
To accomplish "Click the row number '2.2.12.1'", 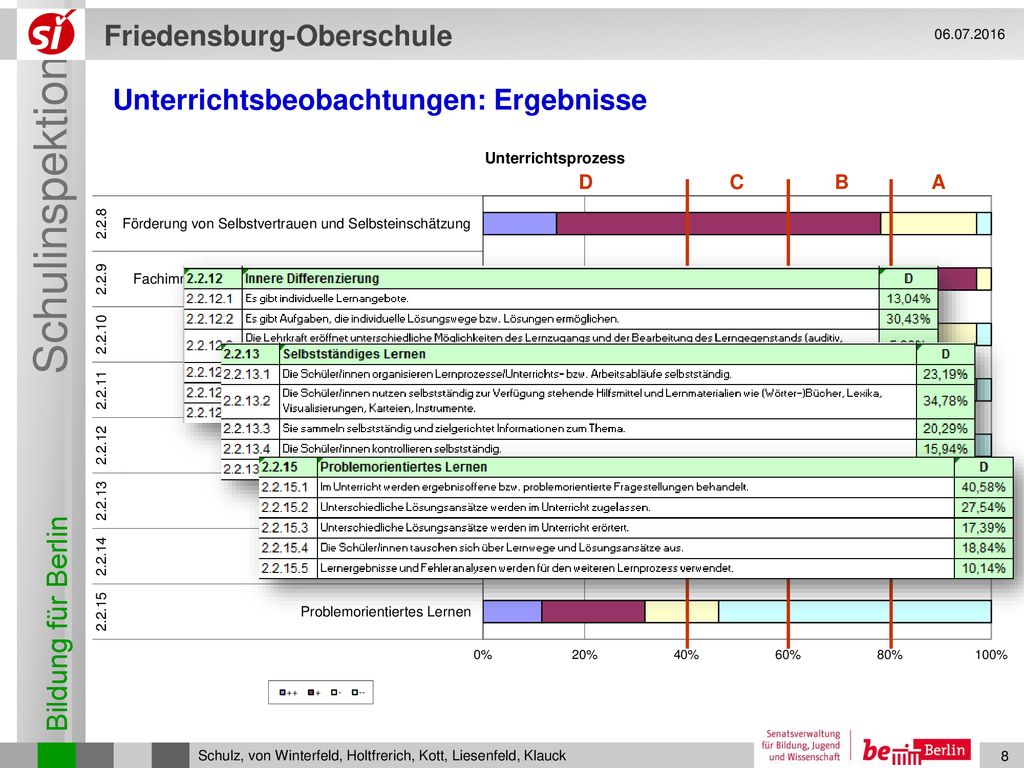I will point(210,298).
